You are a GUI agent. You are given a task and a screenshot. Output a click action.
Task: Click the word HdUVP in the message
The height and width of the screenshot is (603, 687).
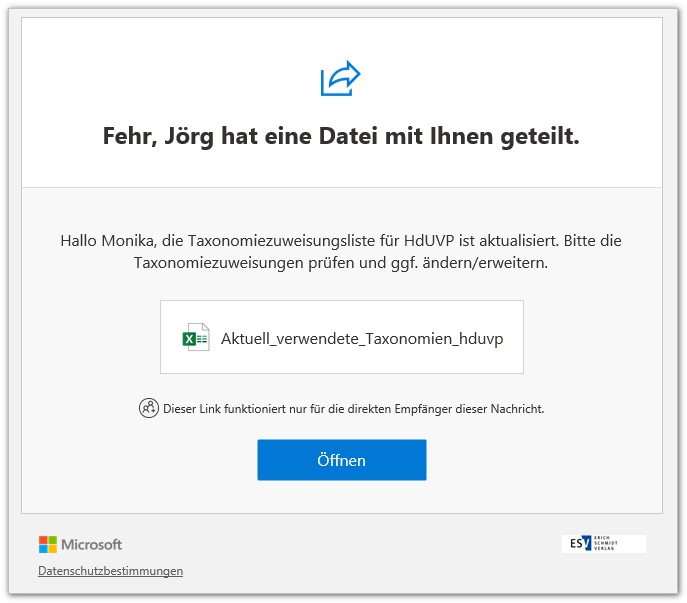(431, 241)
